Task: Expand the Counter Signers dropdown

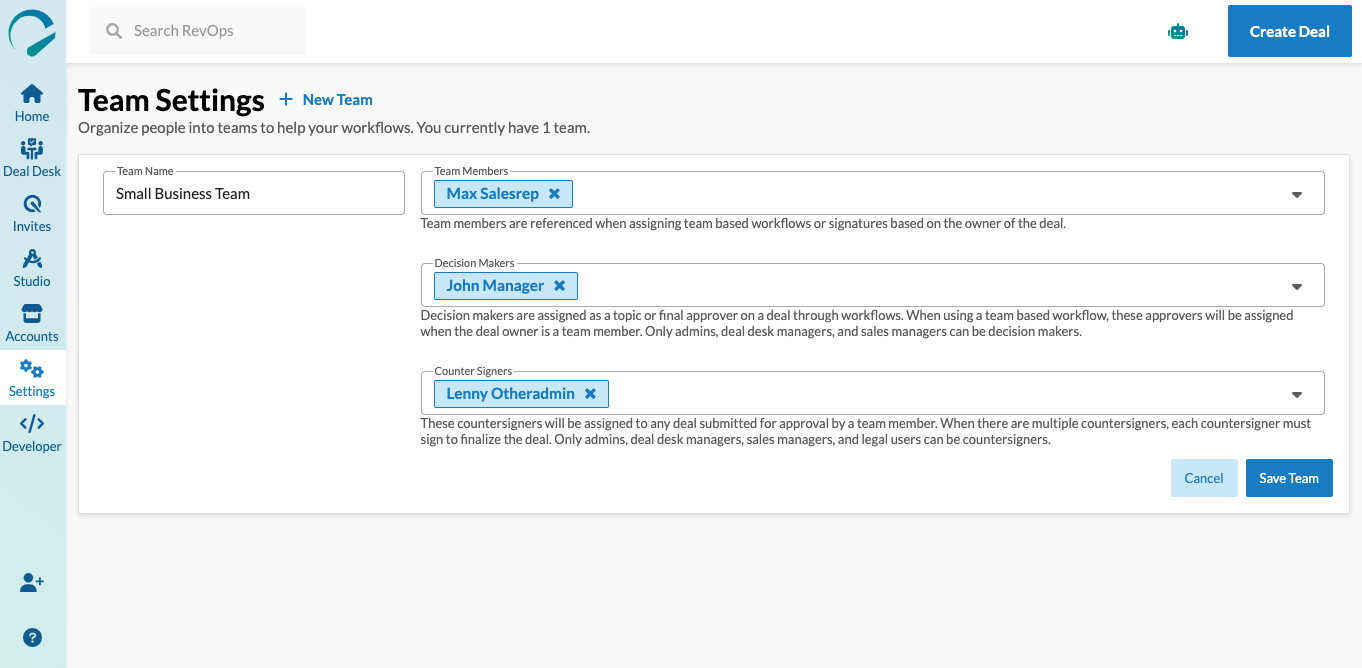Action: (1297, 393)
